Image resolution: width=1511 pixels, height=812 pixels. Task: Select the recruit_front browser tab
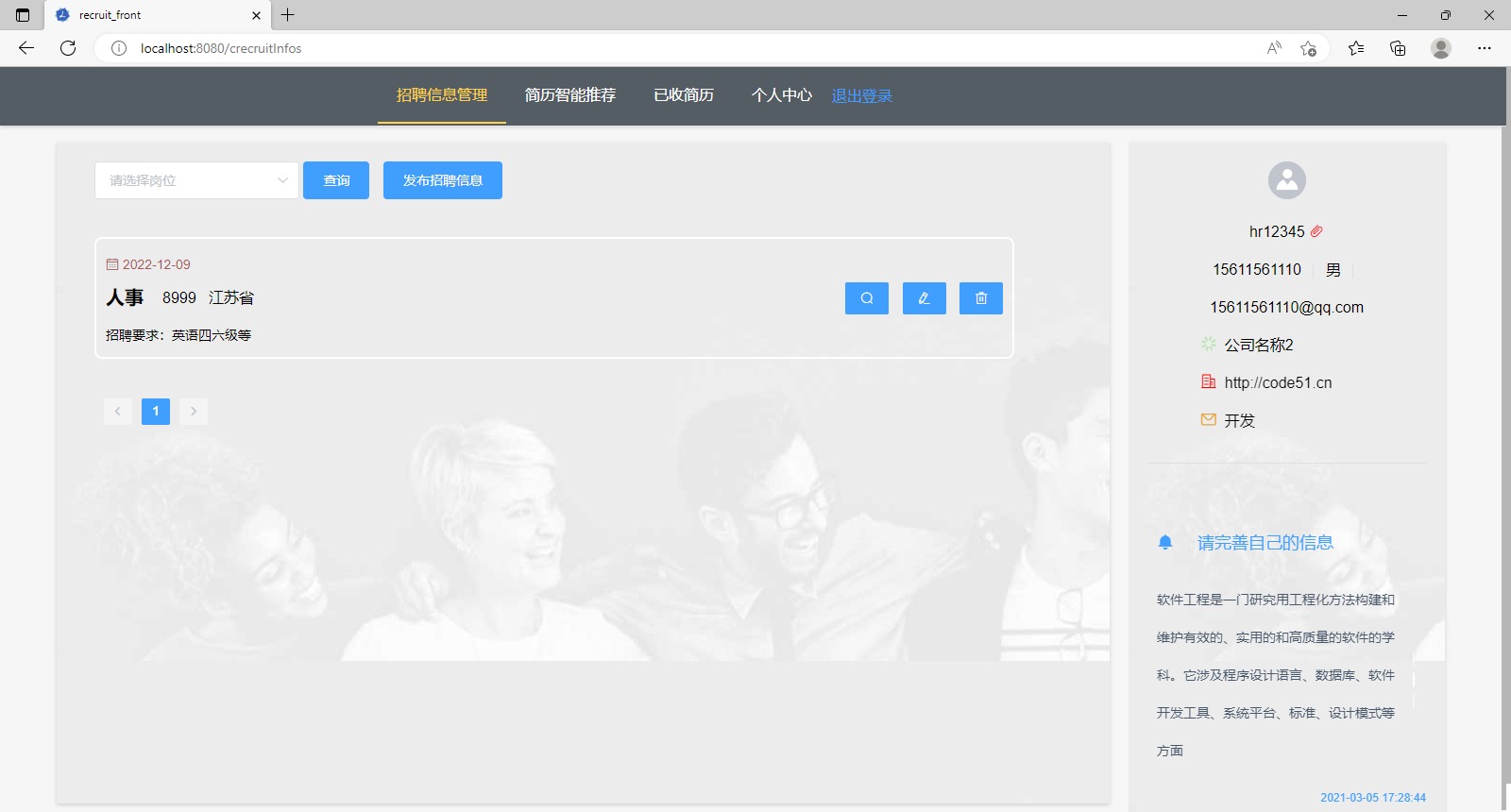click(x=158, y=15)
